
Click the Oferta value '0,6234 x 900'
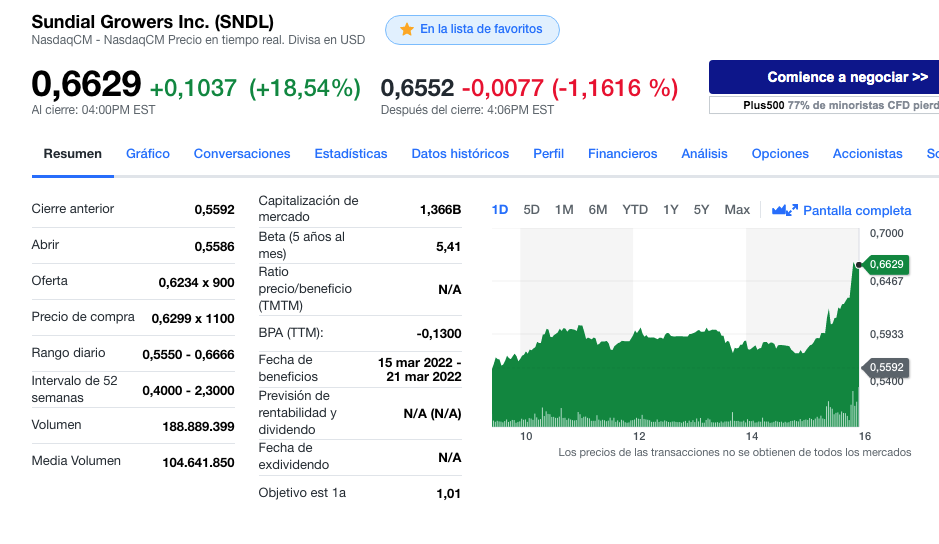pyautogui.click(x=196, y=282)
